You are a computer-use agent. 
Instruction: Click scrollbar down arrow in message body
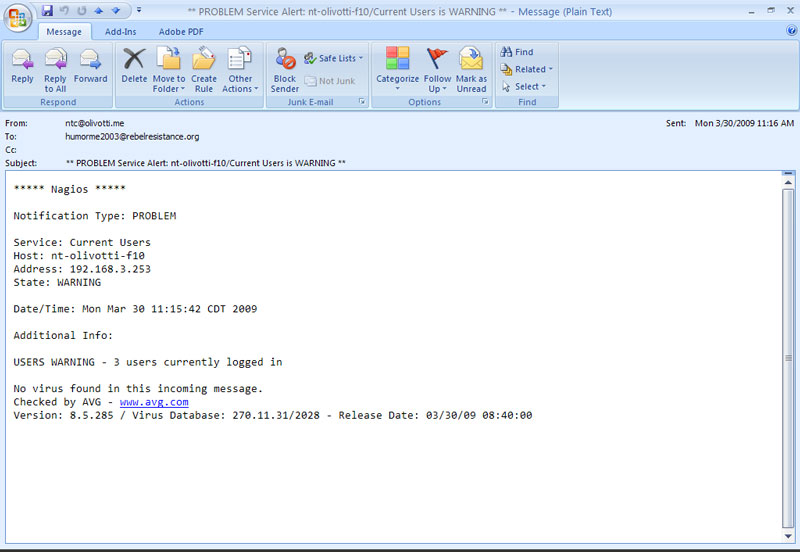point(788,536)
